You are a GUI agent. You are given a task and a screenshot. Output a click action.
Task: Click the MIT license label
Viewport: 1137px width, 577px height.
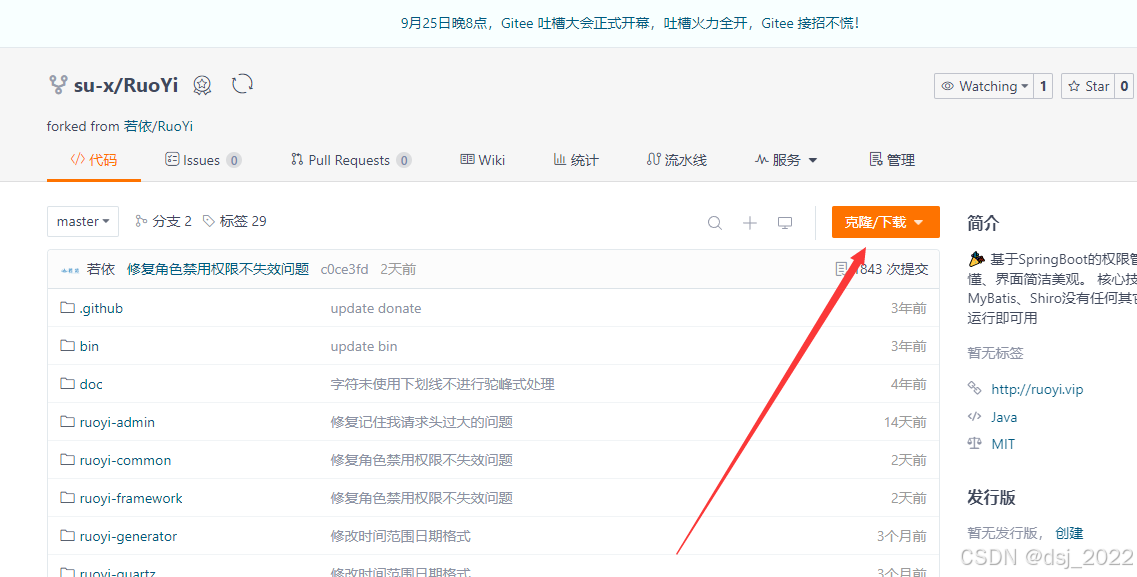(1004, 444)
